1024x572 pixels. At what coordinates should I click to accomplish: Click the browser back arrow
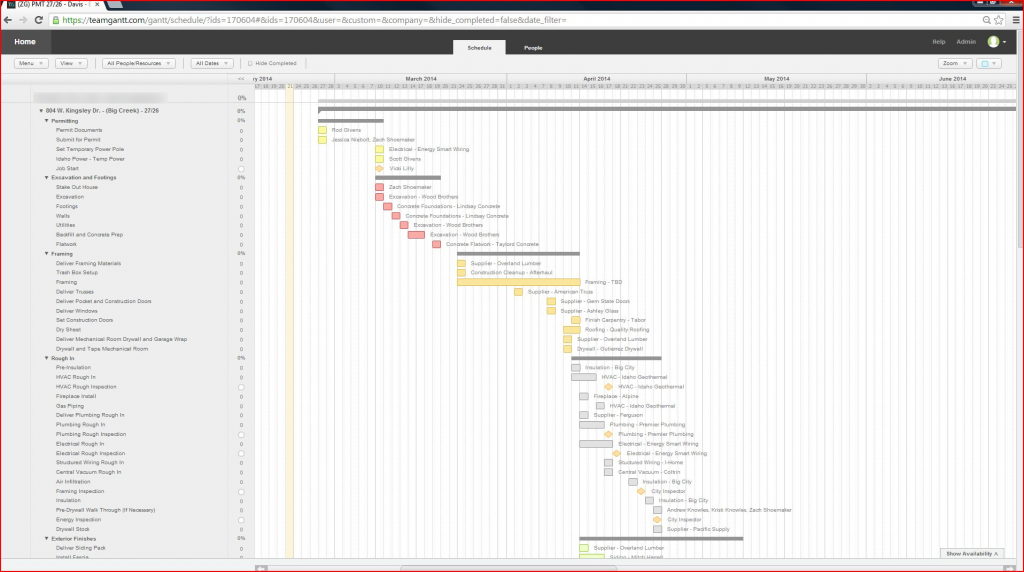click(8, 20)
